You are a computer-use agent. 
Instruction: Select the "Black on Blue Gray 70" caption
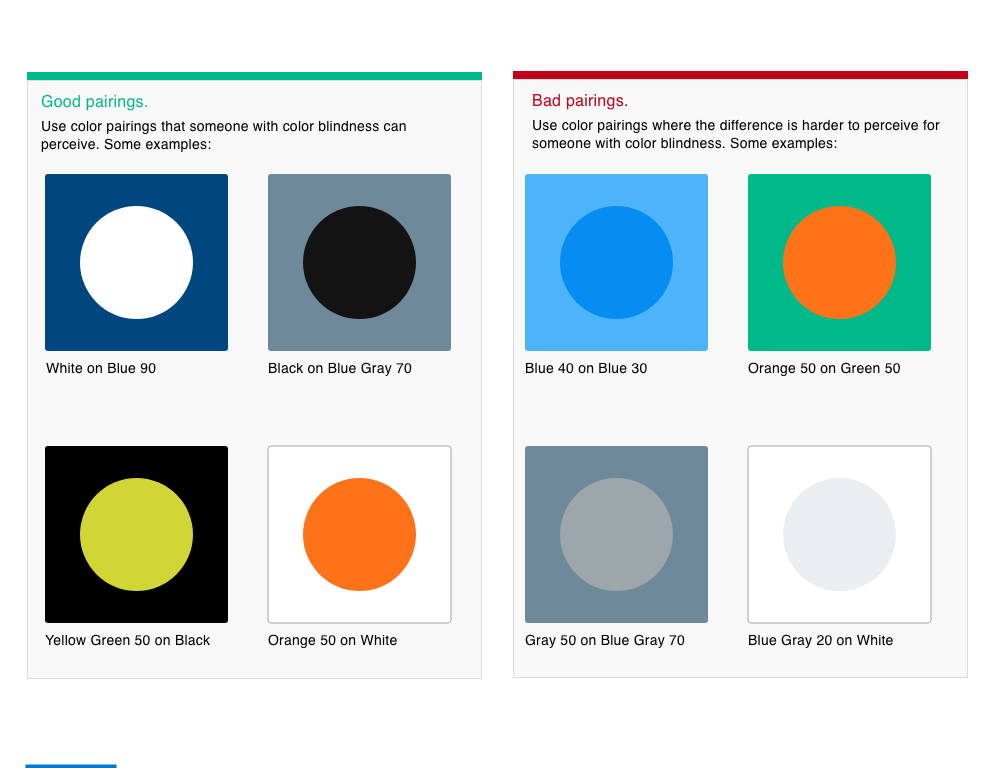click(x=340, y=368)
